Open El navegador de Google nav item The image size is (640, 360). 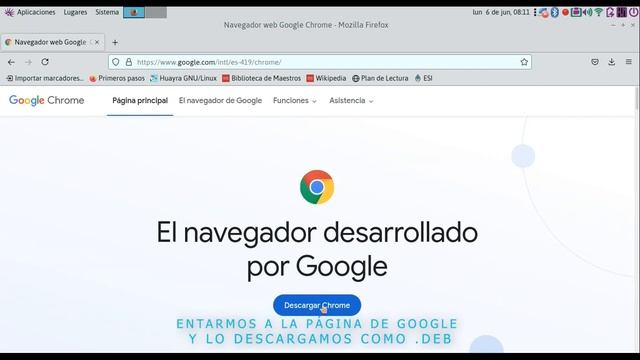(220, 100)
